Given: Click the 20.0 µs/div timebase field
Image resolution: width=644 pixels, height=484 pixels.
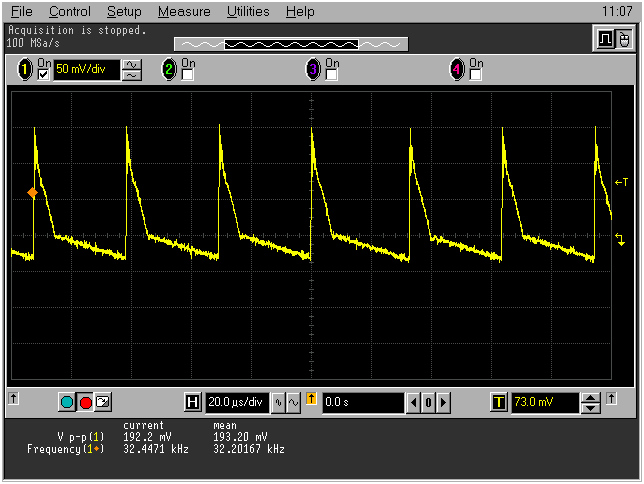Looking at the screenshot, I should [x=237, y=403].
